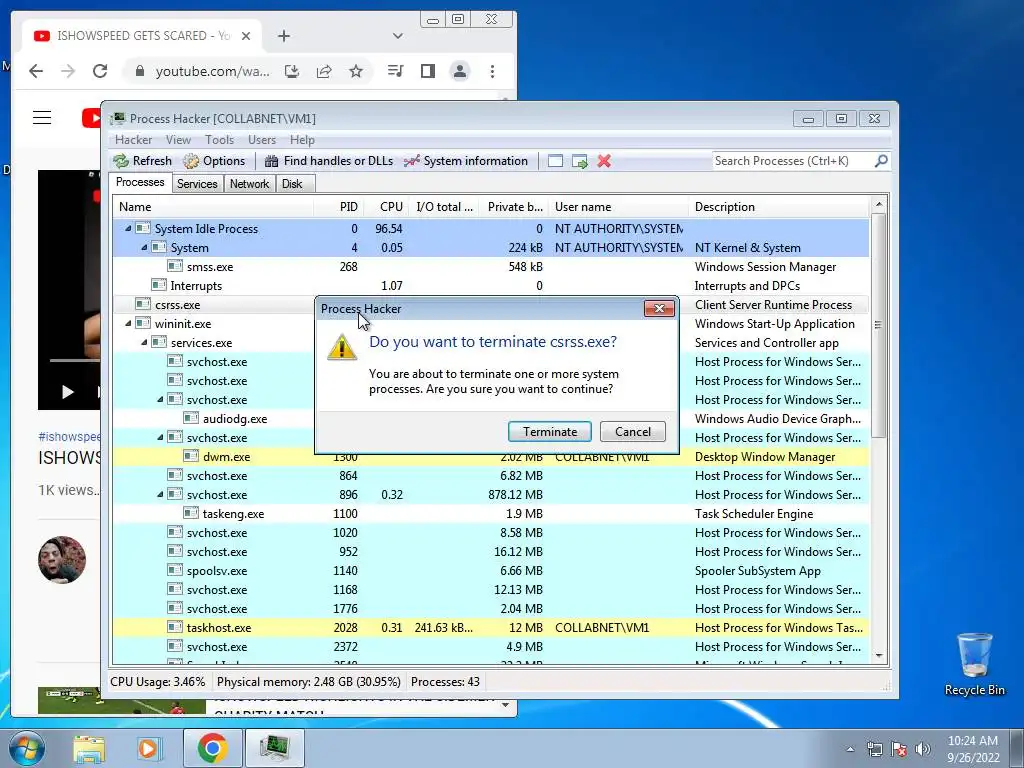
Task: Click youtube.com address bar in Chrome
Action: coord(212,71)
